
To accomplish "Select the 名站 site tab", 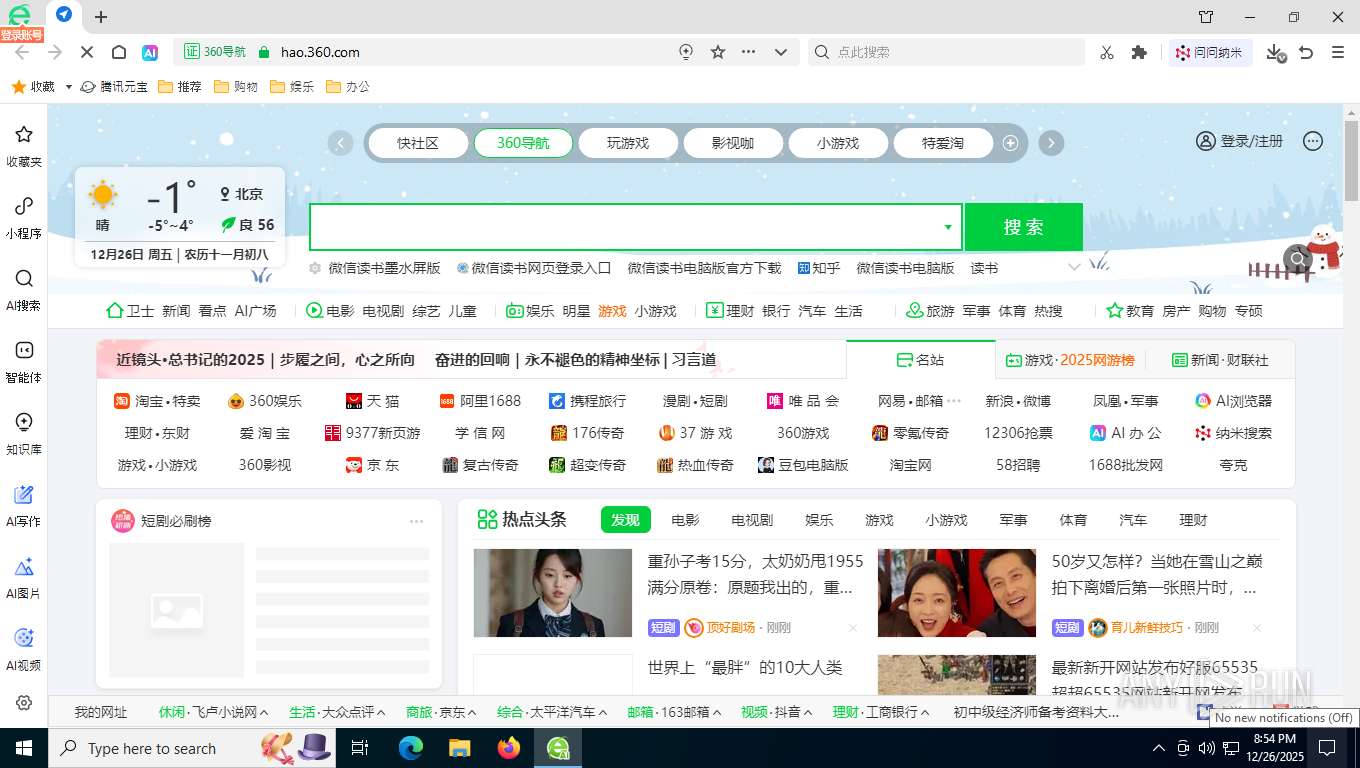I will tap(921, 360).
